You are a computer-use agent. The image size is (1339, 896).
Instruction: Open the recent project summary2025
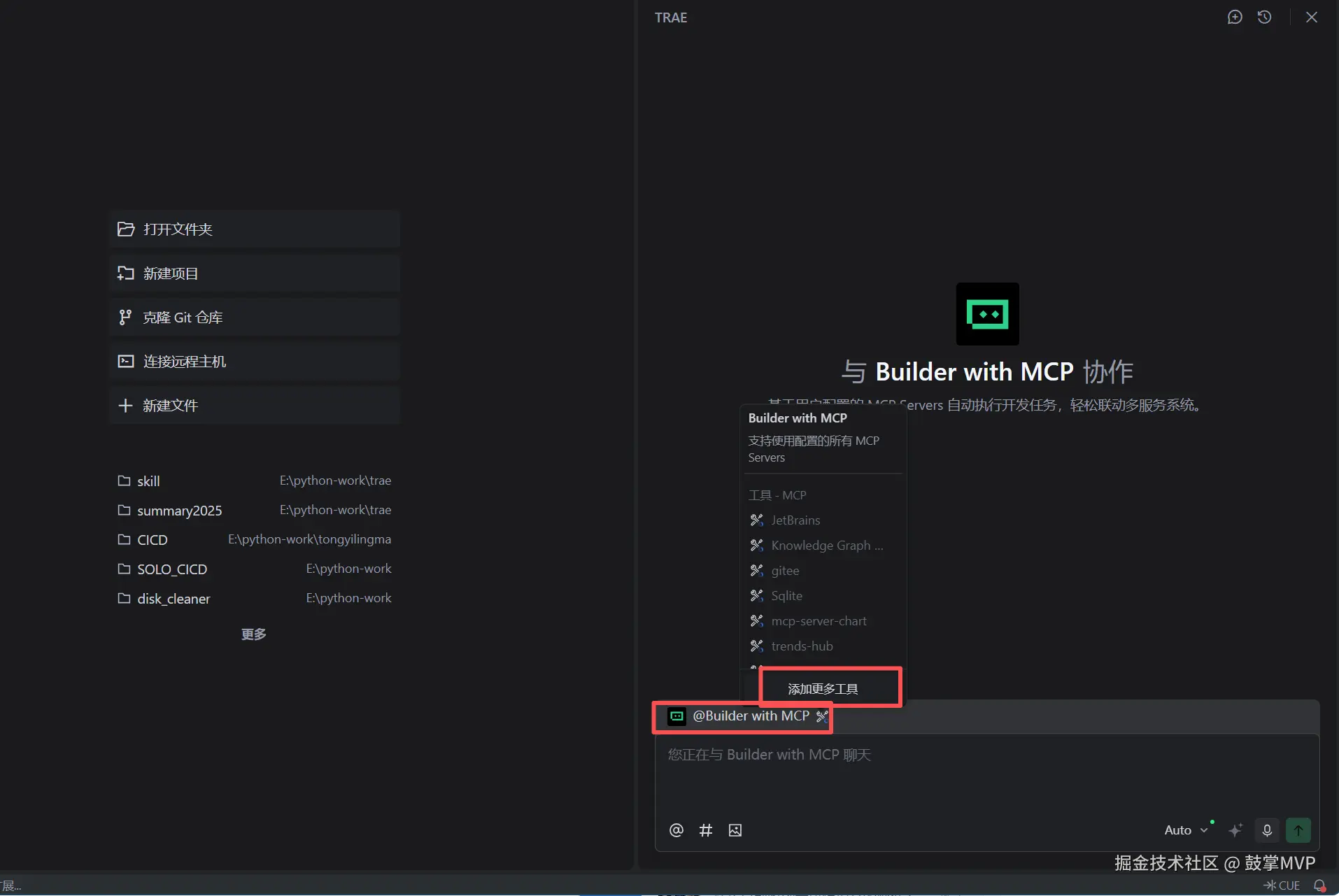click(x=255, y=511)
